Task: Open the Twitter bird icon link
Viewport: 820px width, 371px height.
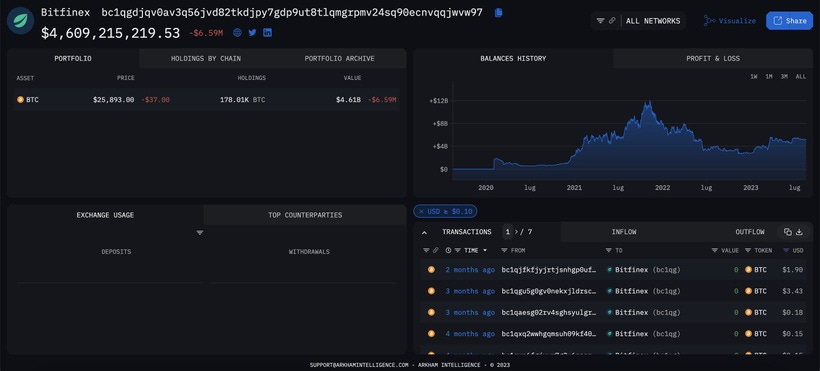Action: [252, 32]
